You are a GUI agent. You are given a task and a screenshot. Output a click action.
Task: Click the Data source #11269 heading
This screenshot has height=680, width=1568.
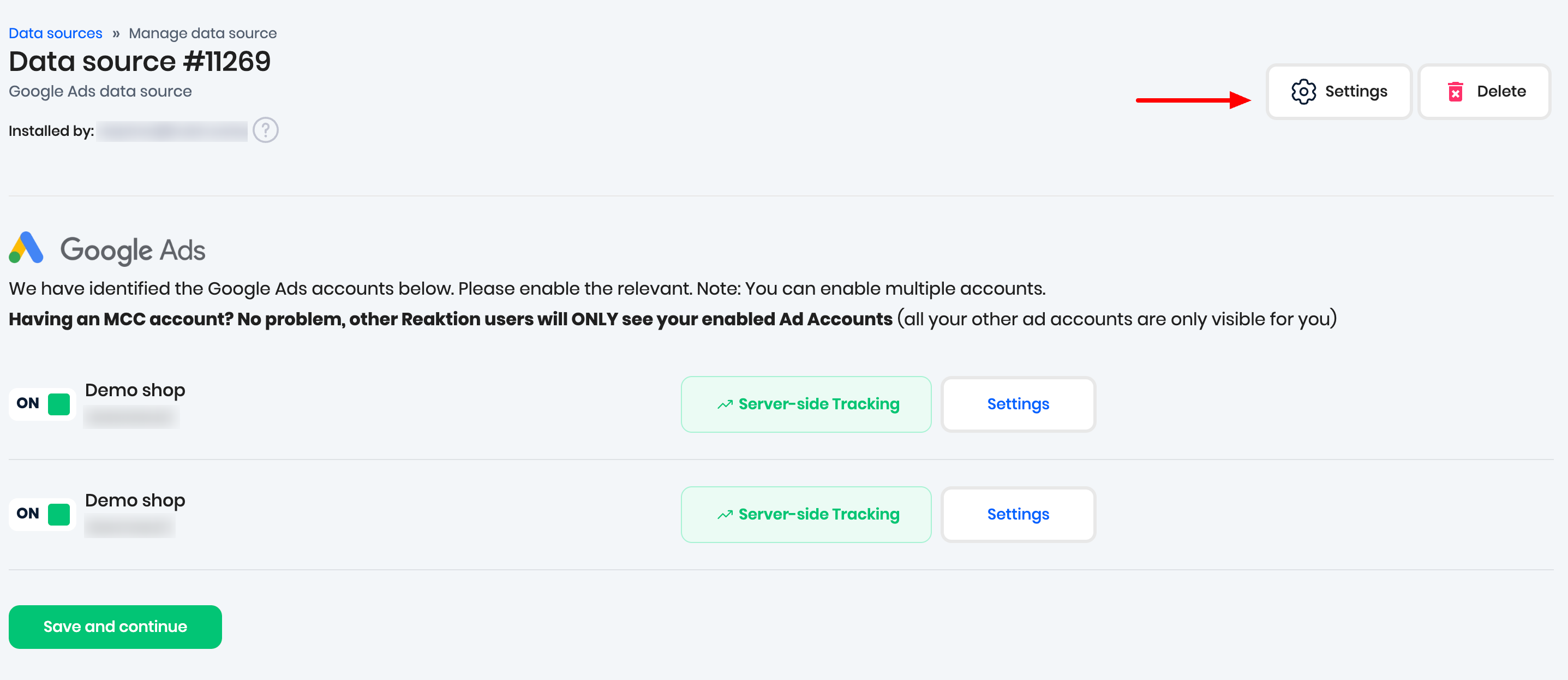139,62
